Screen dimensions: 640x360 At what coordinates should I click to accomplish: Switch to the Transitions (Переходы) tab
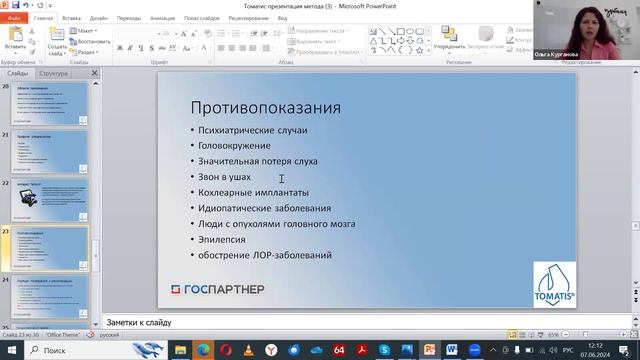point(129,18)
